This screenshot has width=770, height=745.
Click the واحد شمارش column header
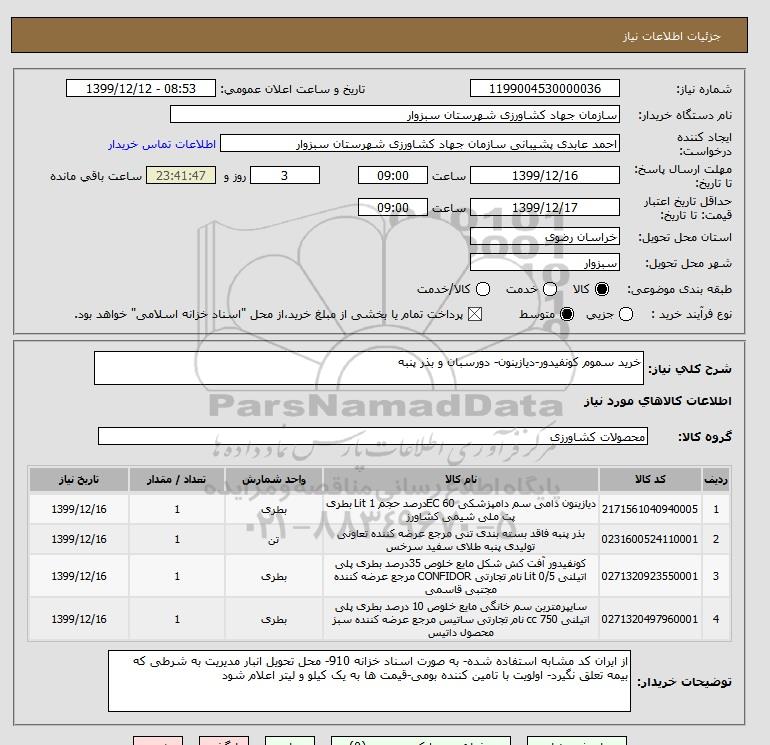(x=274, y=479)
